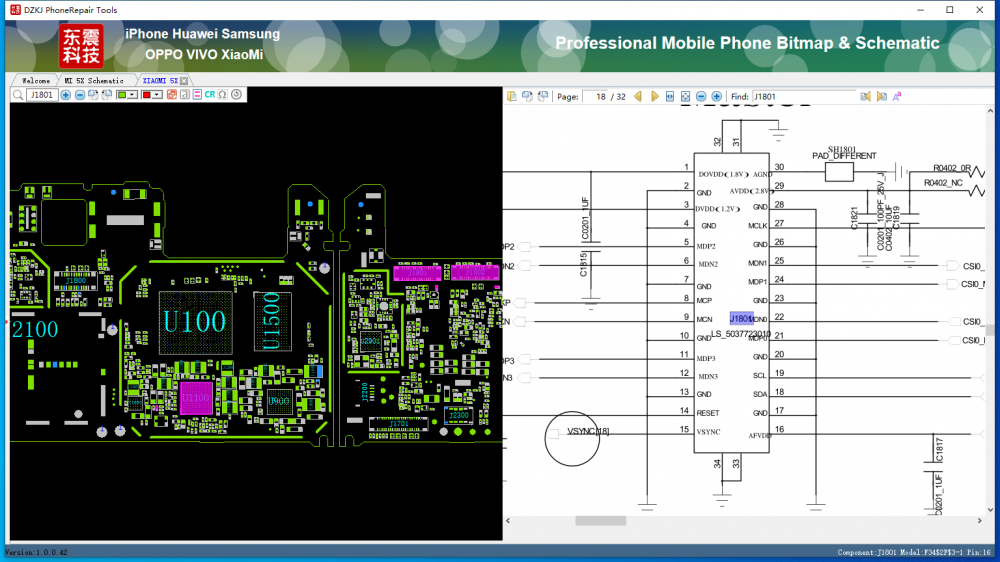This screenshot has height=562, width=1000.
Task: Click the zoom out button on bitmap toolbar
Action: tap(80, 95)
